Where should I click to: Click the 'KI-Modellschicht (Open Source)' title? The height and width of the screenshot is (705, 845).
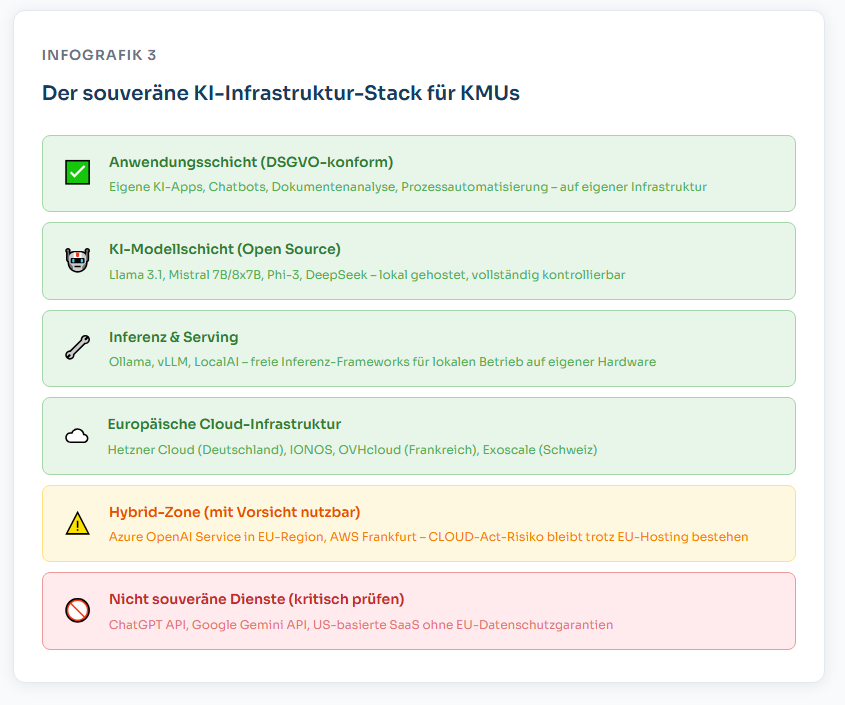[x=224, y=249]
